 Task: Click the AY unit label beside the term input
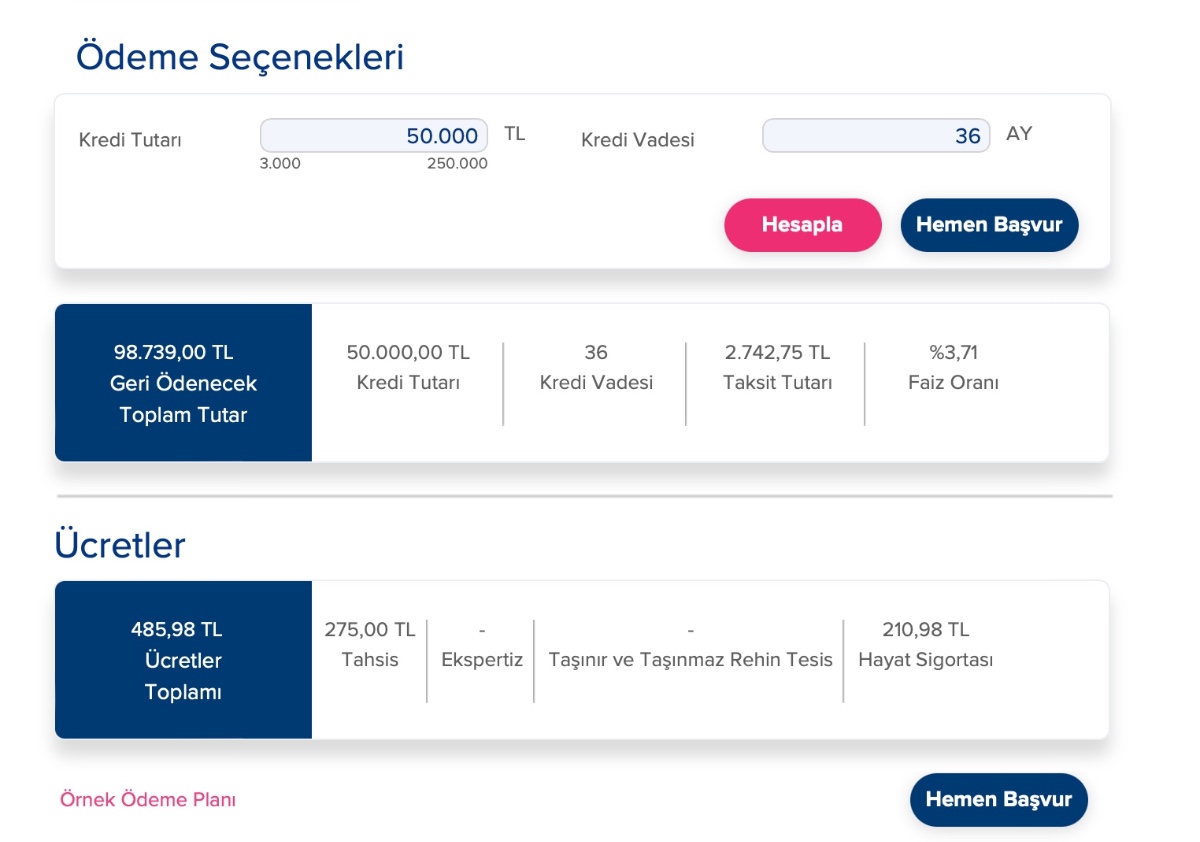pyautogui.click(x=1019, y=134)
